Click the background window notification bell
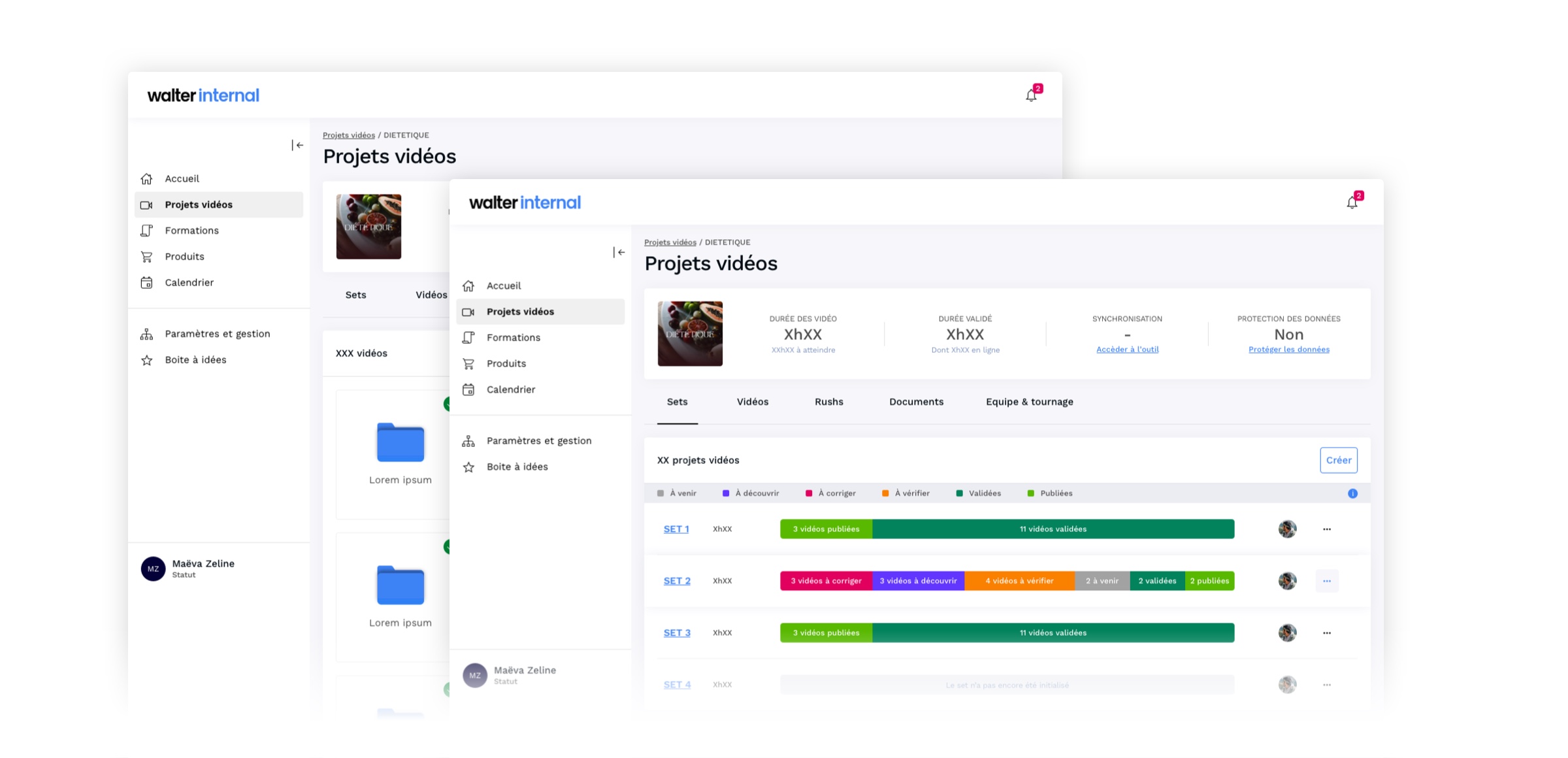 click(x=1031, y=95)
